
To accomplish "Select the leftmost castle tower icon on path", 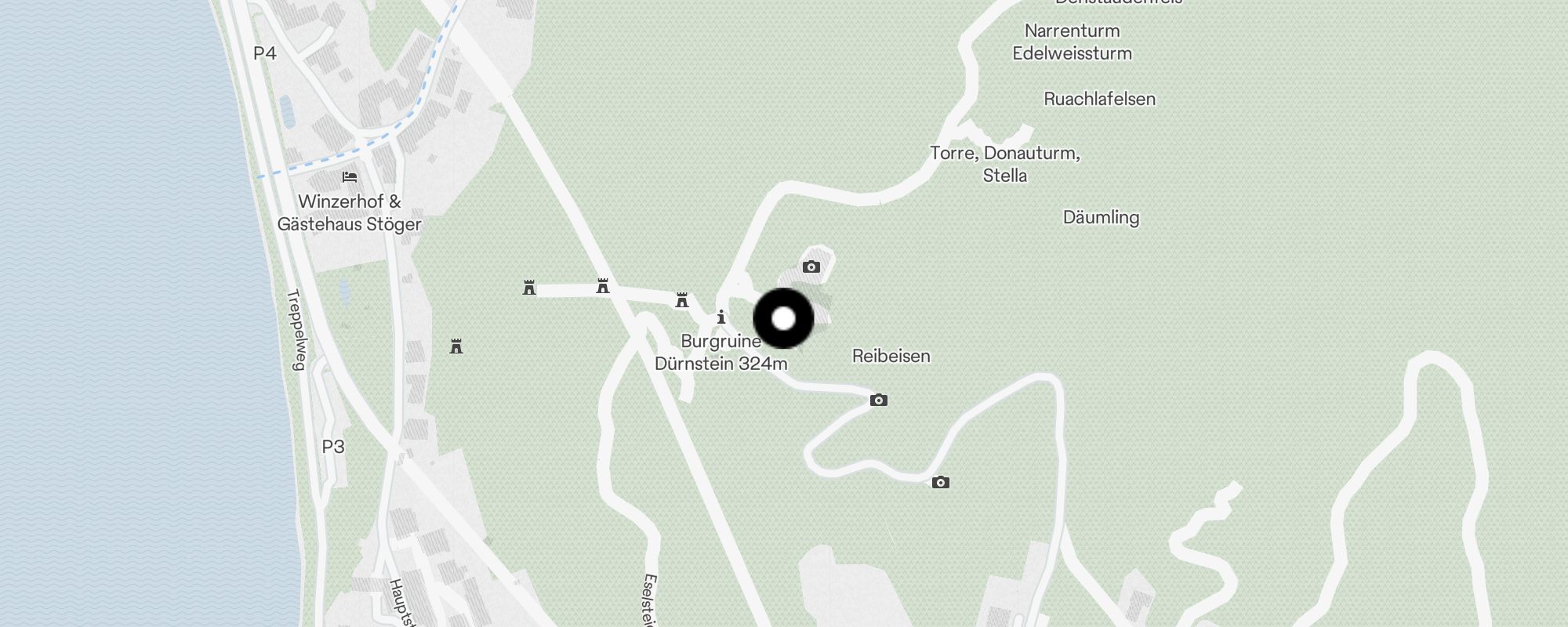I will 529,288.
